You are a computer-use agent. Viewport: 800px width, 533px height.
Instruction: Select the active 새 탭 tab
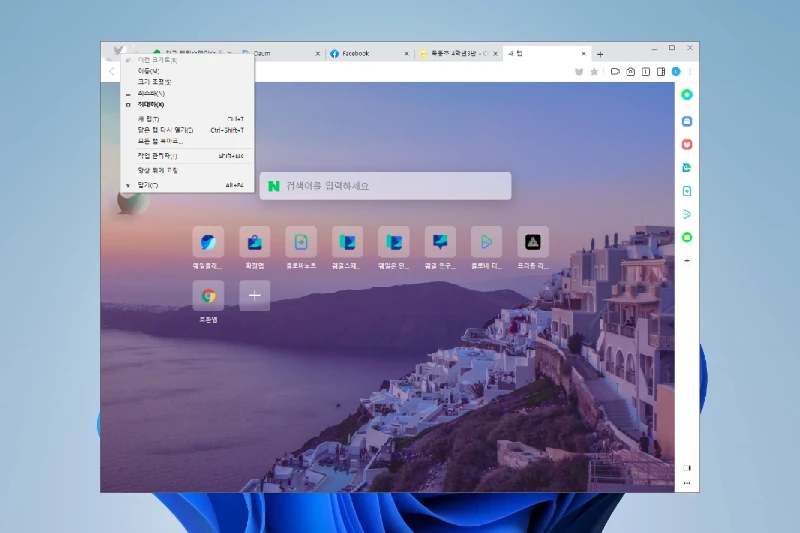click(546, 54)
